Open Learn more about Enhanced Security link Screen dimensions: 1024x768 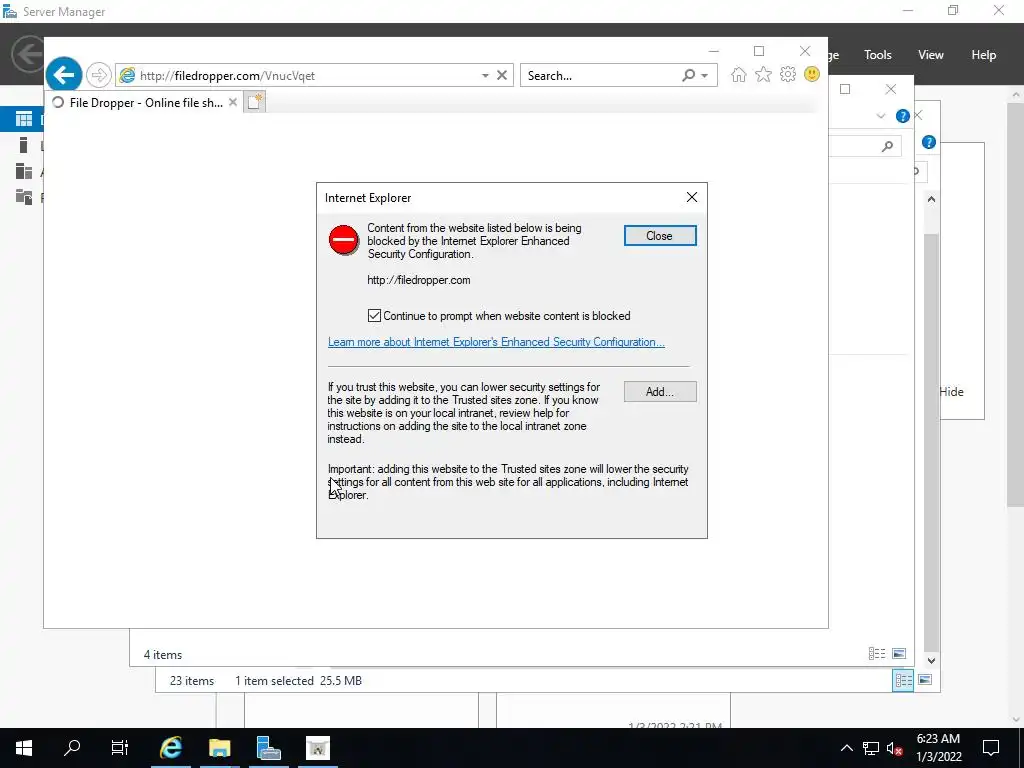(x=496, y=342)
